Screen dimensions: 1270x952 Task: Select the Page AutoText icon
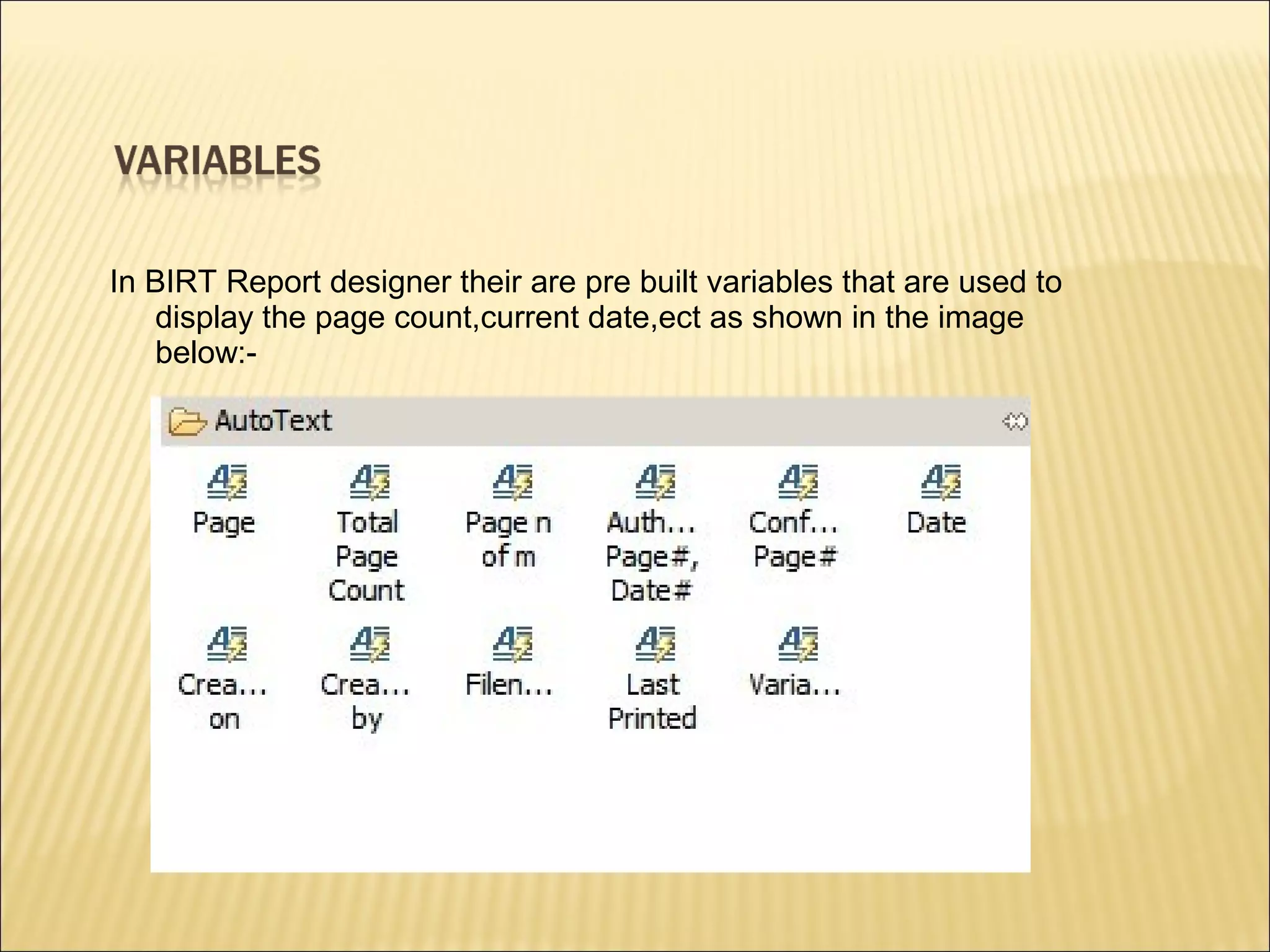227,482
